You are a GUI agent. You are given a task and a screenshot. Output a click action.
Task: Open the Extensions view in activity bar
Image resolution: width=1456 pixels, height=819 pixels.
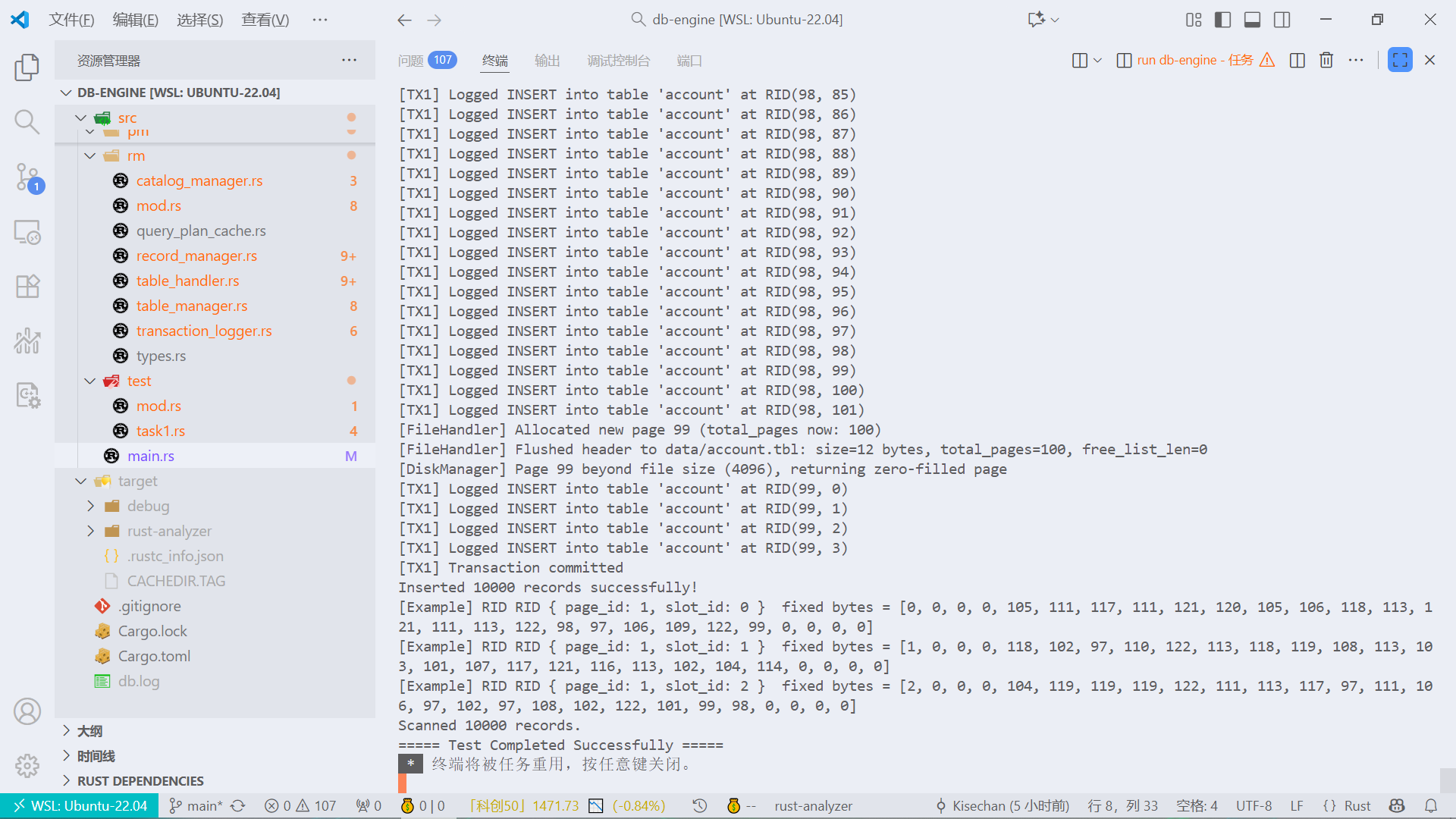(x=27, y=286)
